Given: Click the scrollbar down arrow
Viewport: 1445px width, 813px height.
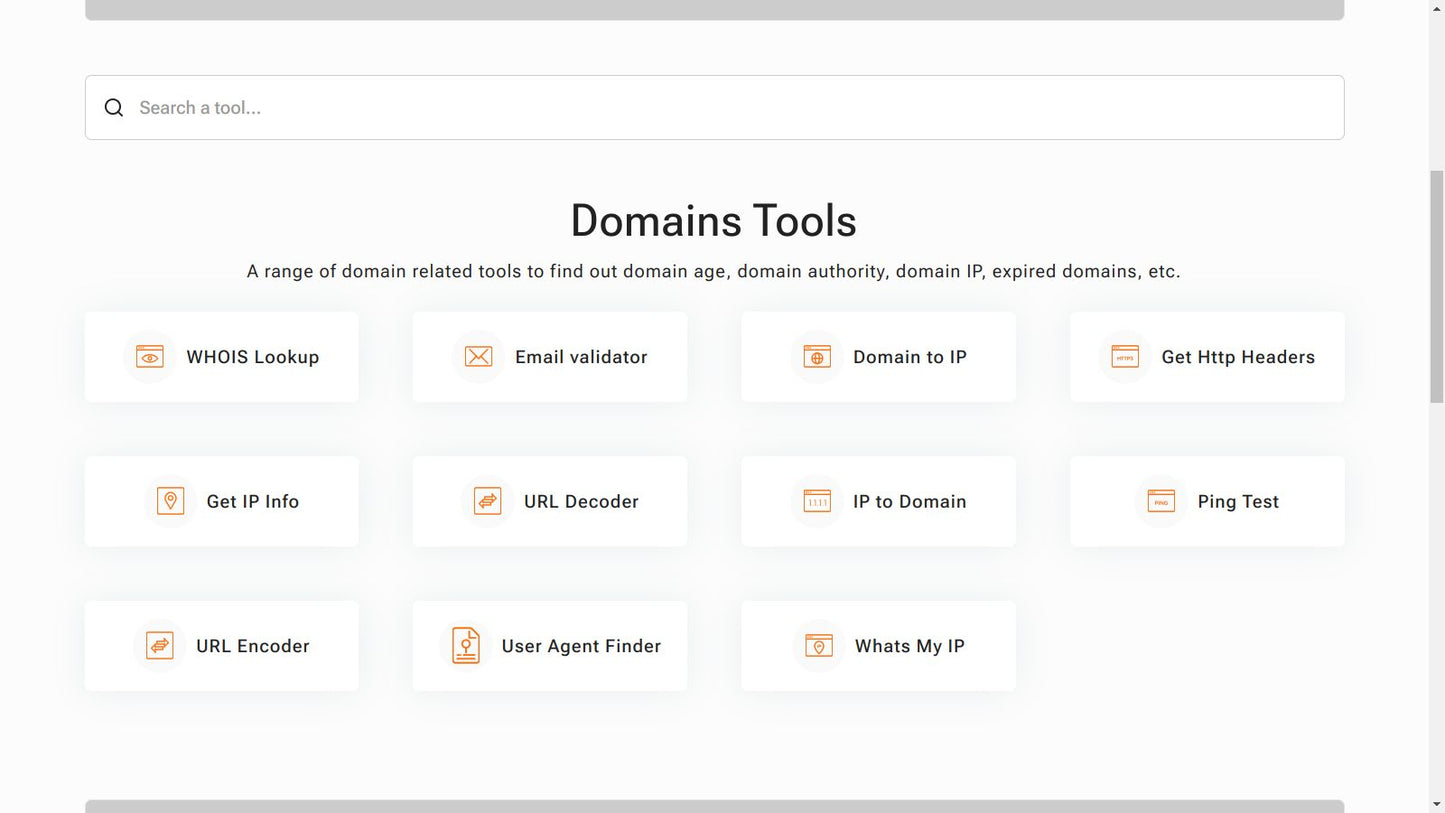Looking at the screenshot, I should click(x=1437, y=804).
